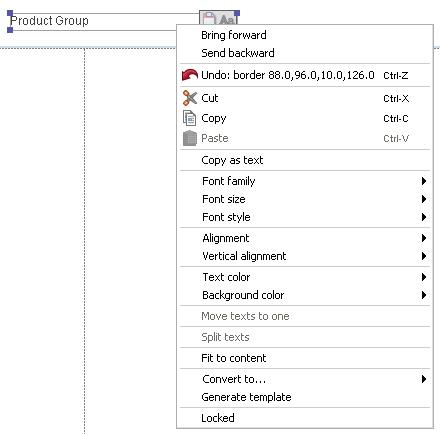Expand the Font family submenu arrow
Image resolution: width=440 pixels, height=434 pixels.
tap(424, 181)
